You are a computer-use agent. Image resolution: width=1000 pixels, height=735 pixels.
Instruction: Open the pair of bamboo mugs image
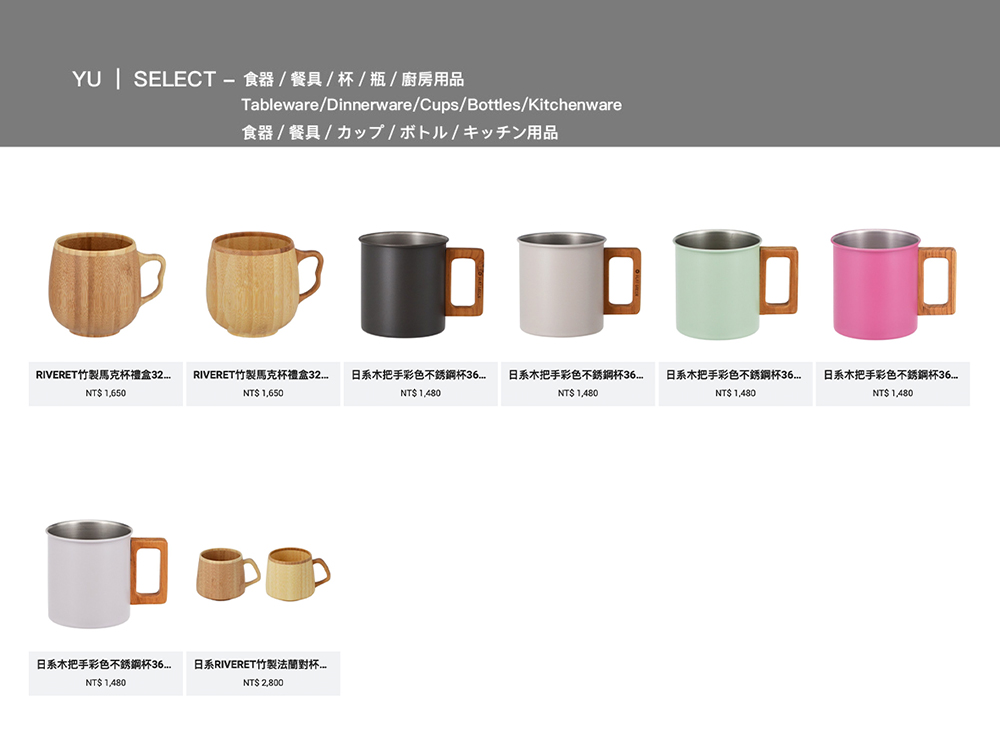(263, 574)
